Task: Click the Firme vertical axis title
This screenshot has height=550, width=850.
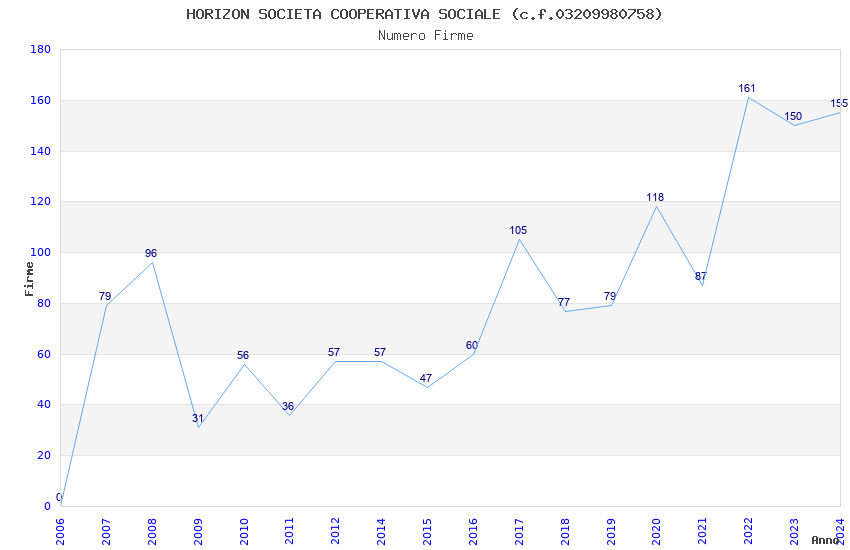Action: tap(29, 279)
